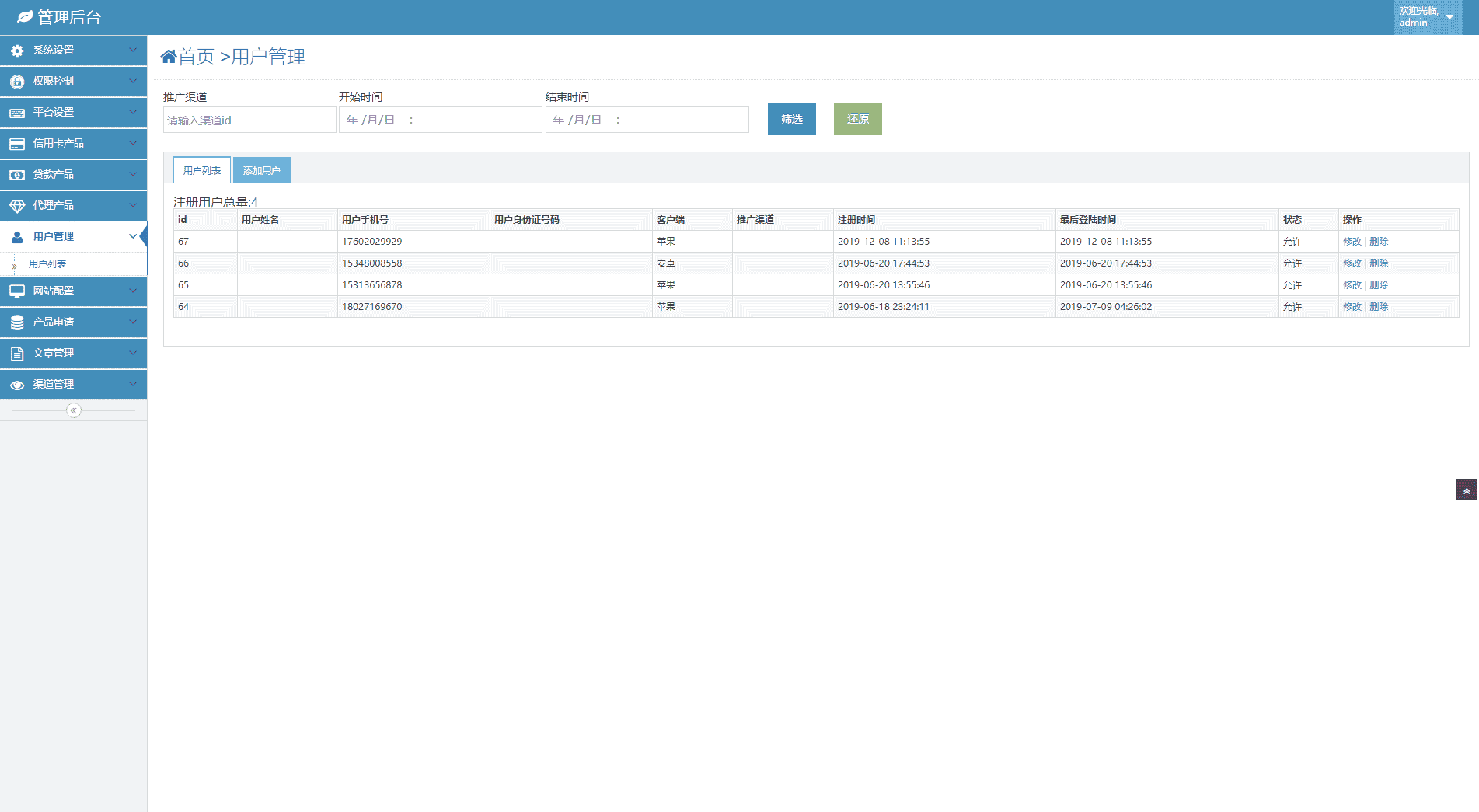Click the credit card icon for 信用卡产品
This screenshot has width=1479, height=812.
(17, 144)
